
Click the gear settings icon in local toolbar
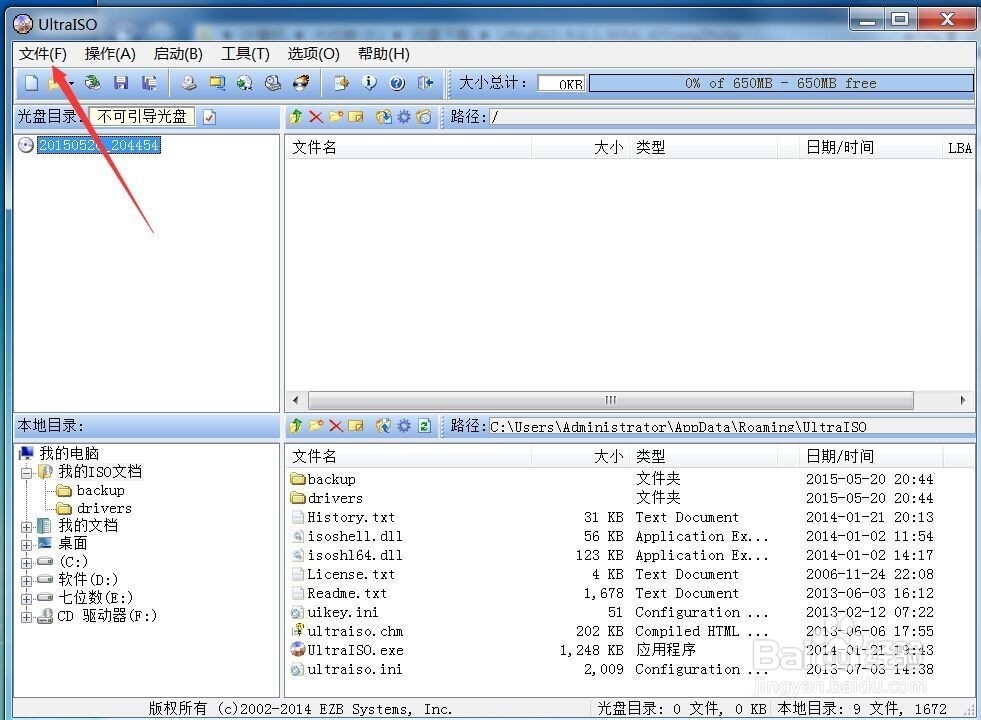click(x=404, y=426)
